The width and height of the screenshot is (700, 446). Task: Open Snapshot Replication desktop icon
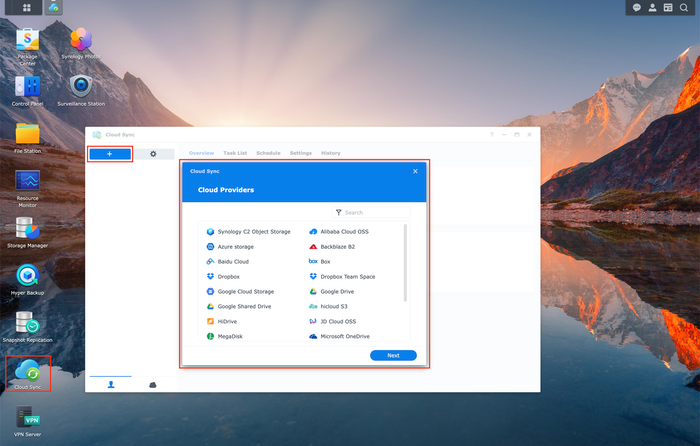(27, 323)
